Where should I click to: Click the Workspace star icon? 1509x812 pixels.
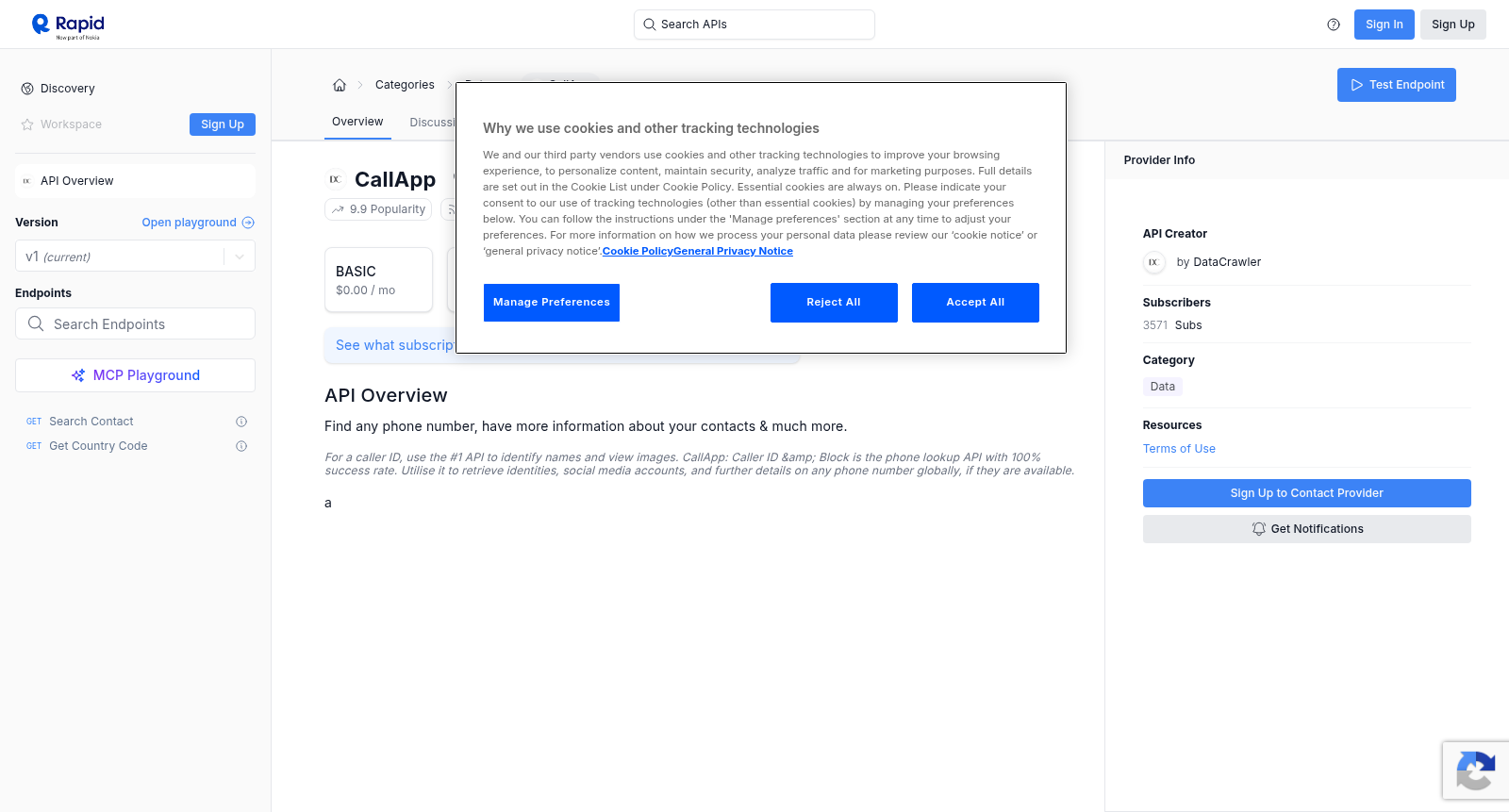coord(27,124)
